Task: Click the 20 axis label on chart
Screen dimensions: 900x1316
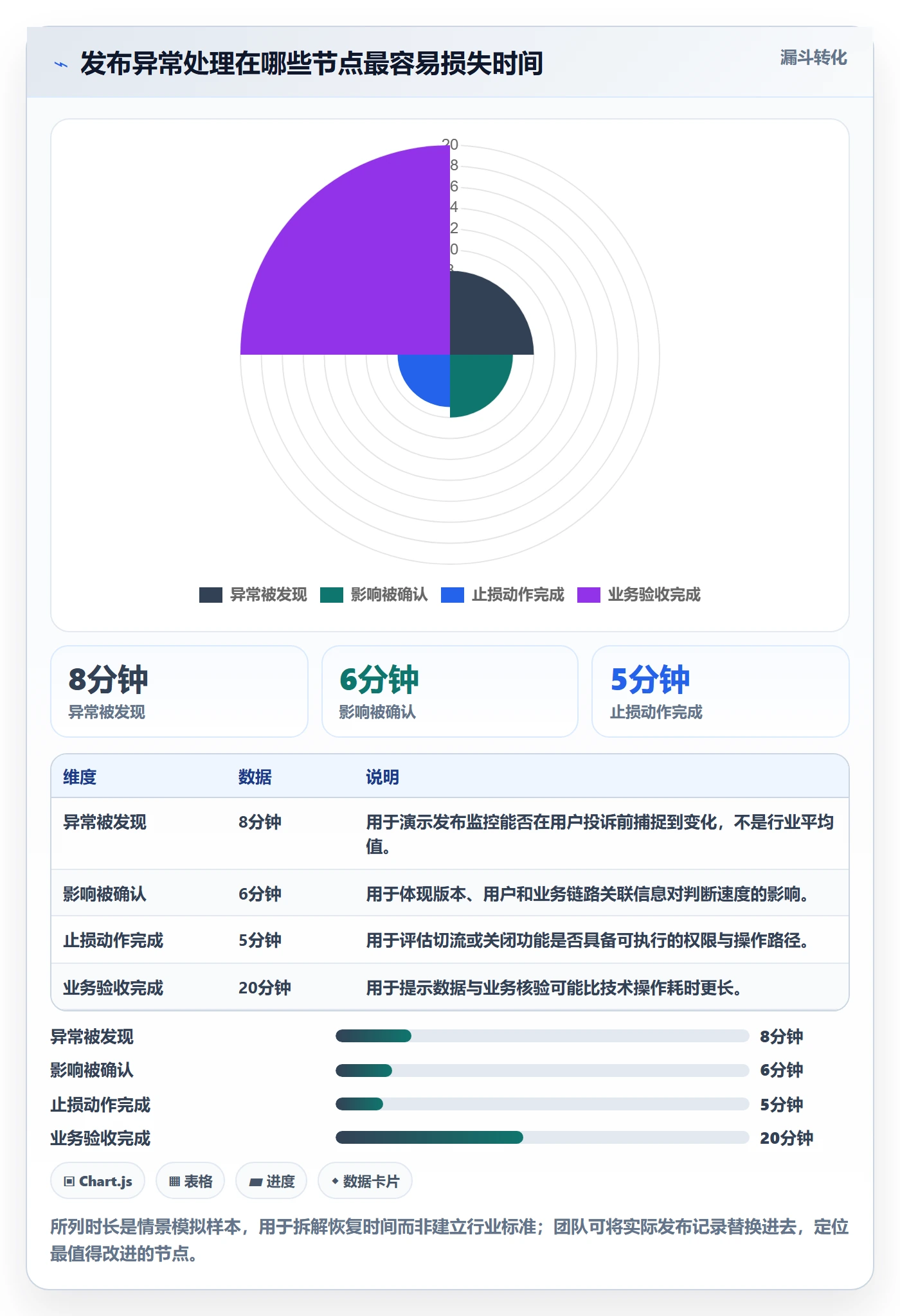Action: tap(450, 145)
